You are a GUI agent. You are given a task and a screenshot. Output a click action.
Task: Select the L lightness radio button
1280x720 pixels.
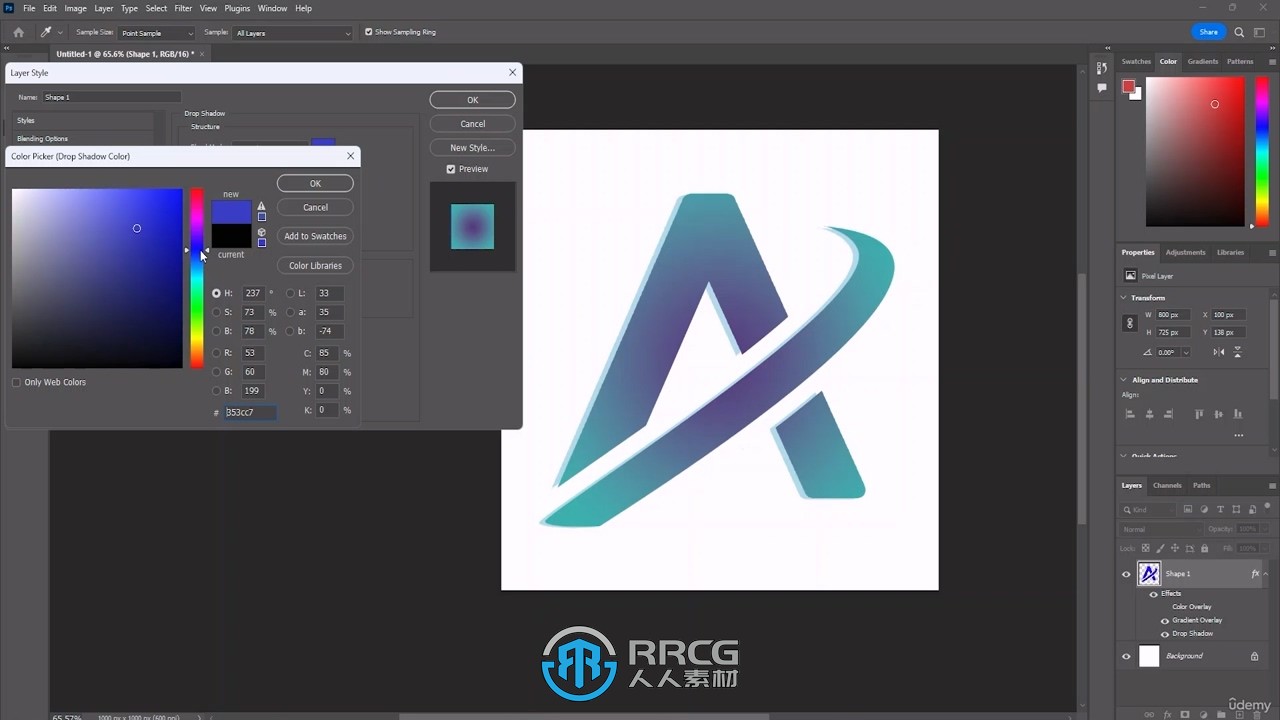pos(290,293)
